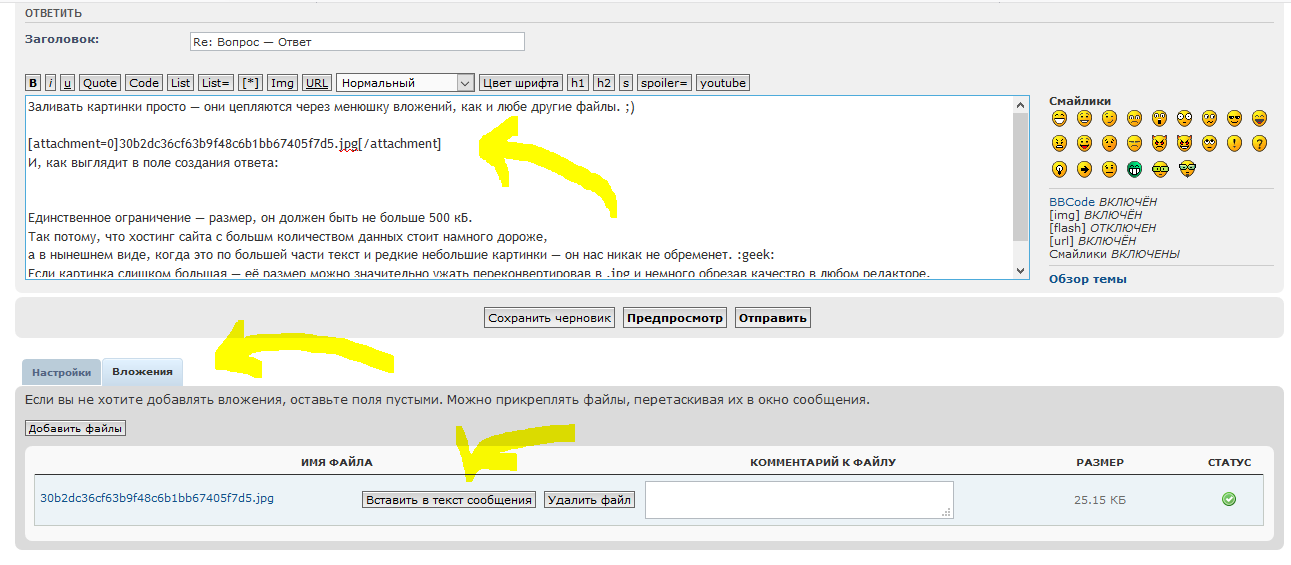Expand the spoiler= BBCode option

(x=664, y=83)
